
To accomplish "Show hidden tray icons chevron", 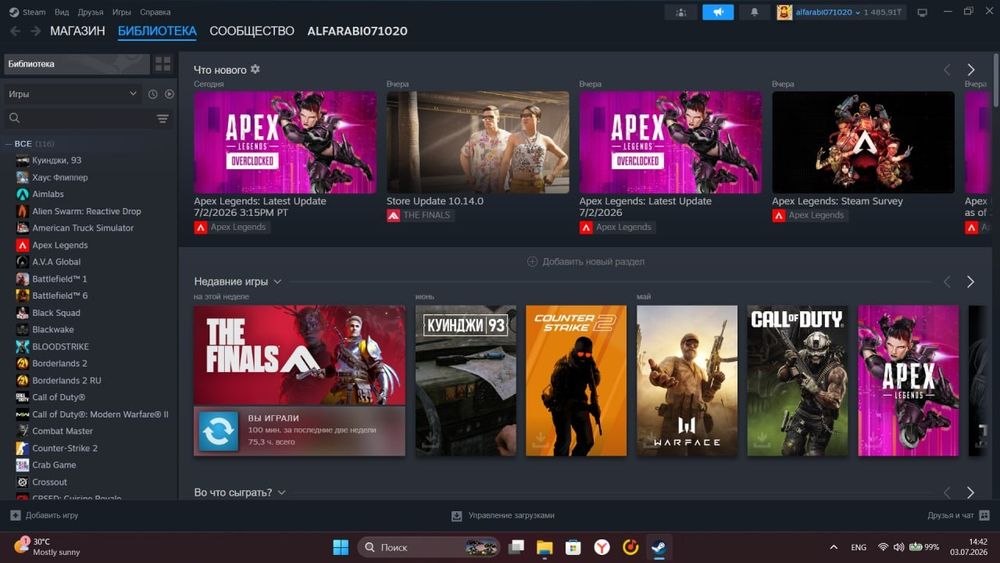I will pyautogui.click(x=834, y=547).
